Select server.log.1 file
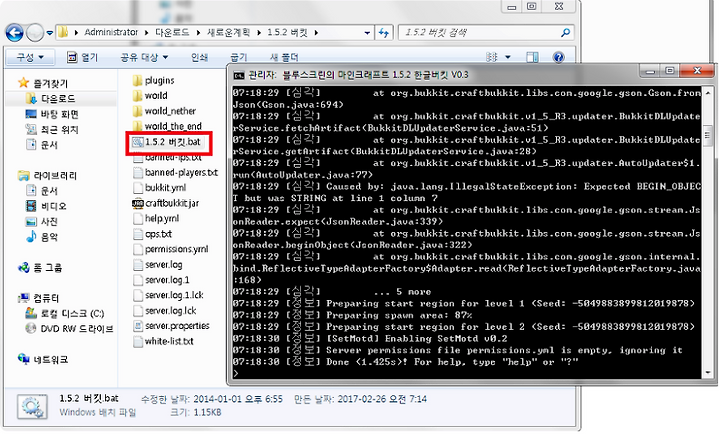The image size is (720, 435). [x=161, y=280]
